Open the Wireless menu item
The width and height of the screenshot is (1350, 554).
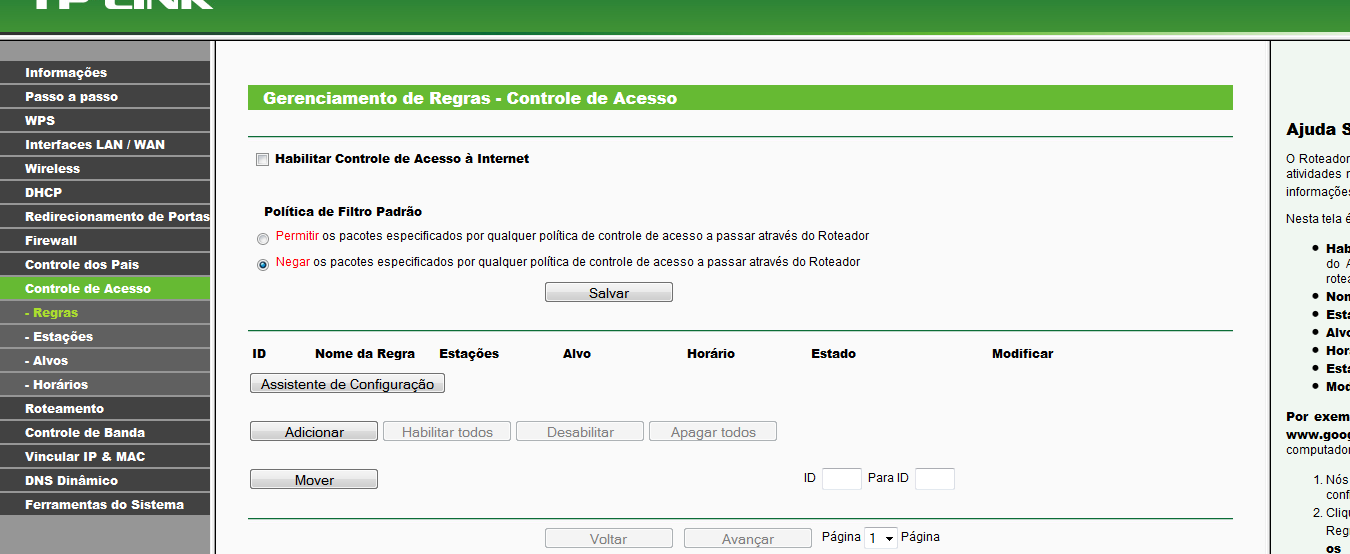pos(105,168)
